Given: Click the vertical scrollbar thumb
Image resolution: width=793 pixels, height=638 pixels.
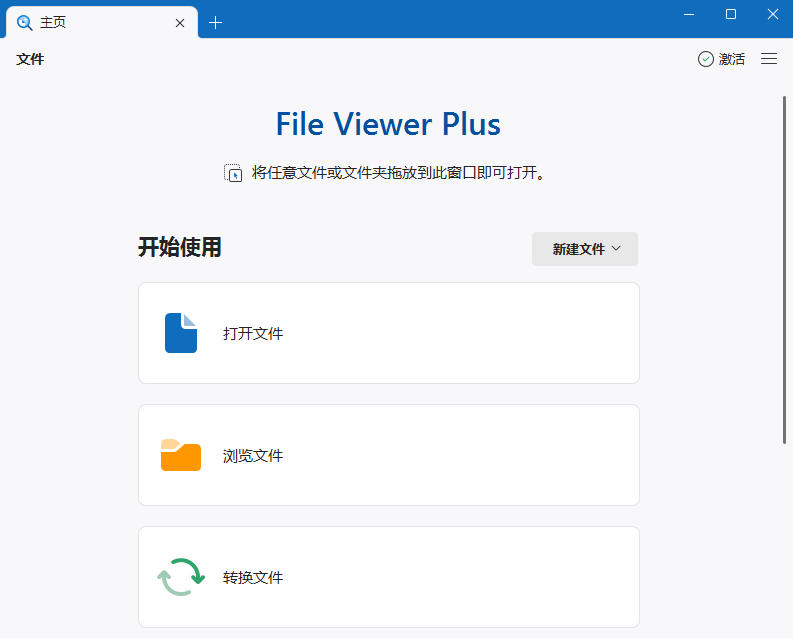Looking at the screenshot, I should [784, 270].
